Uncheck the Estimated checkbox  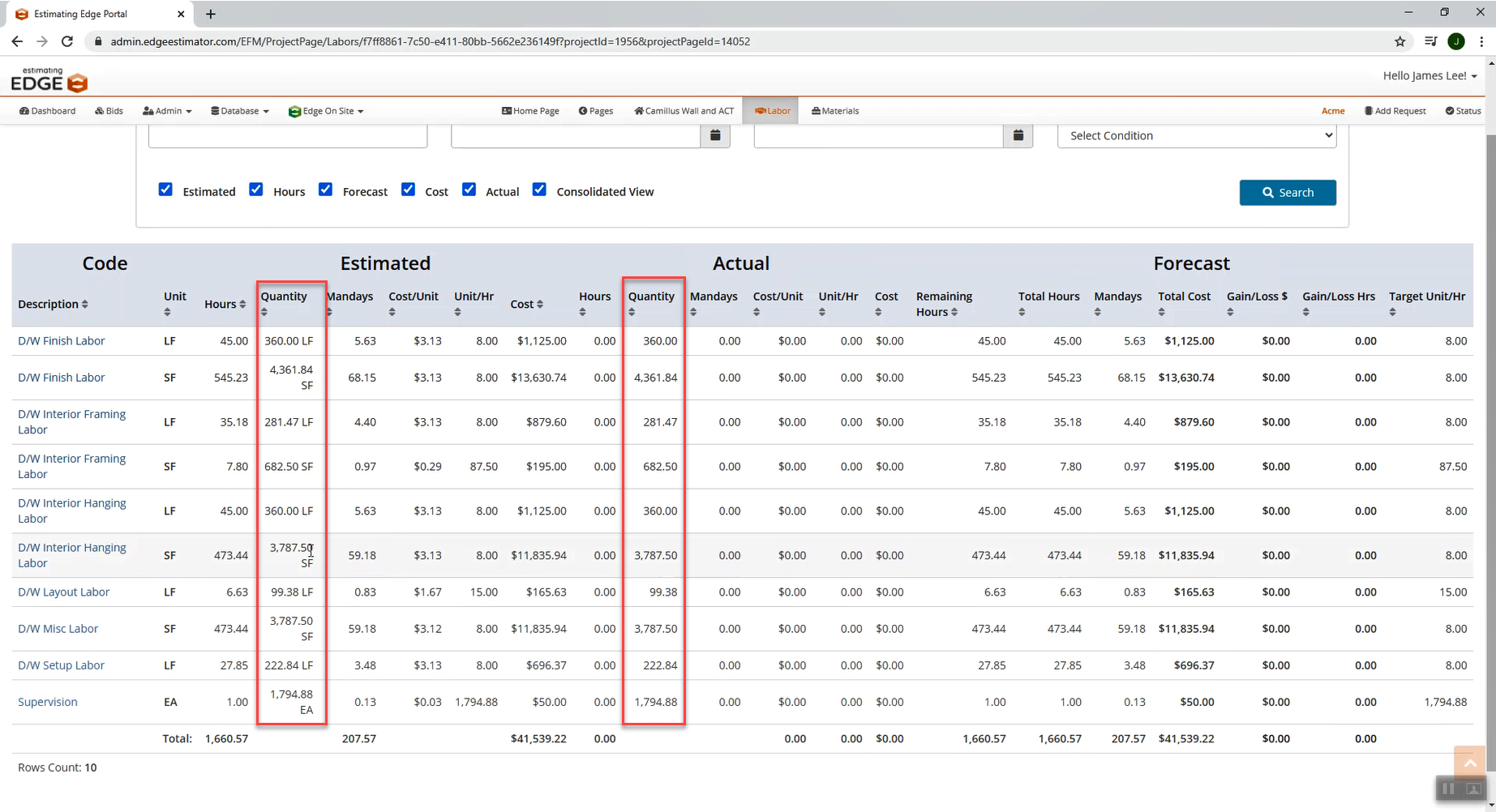coord(165,190)
